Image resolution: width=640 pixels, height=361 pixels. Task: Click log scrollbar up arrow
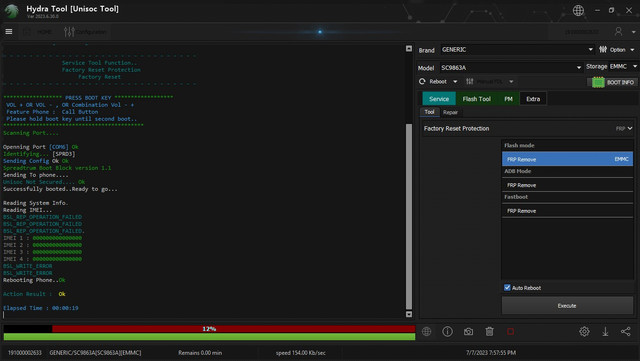click(x=409, y=49)
